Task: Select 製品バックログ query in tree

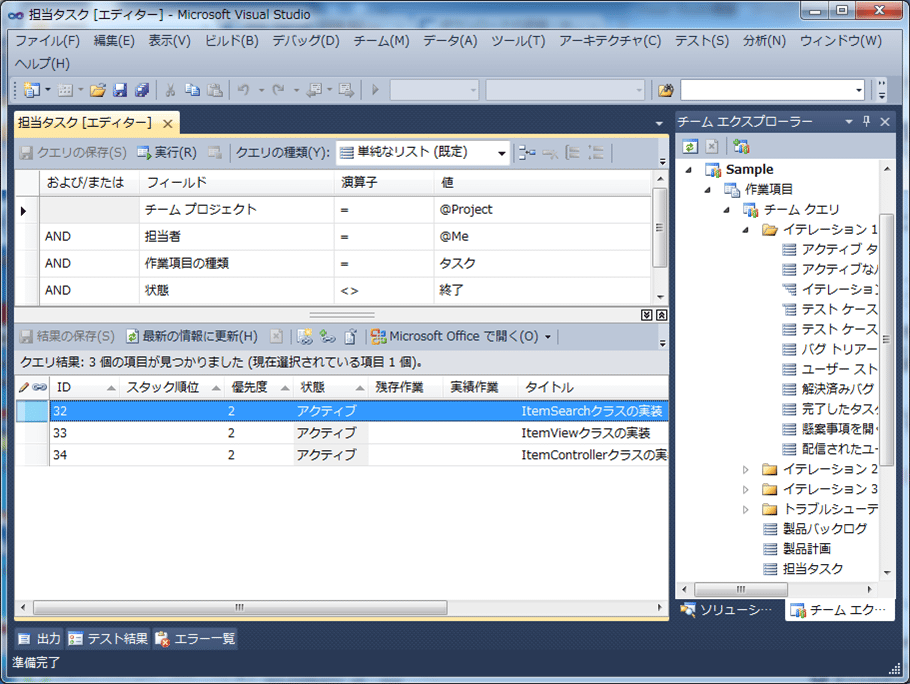Action: 824,529
